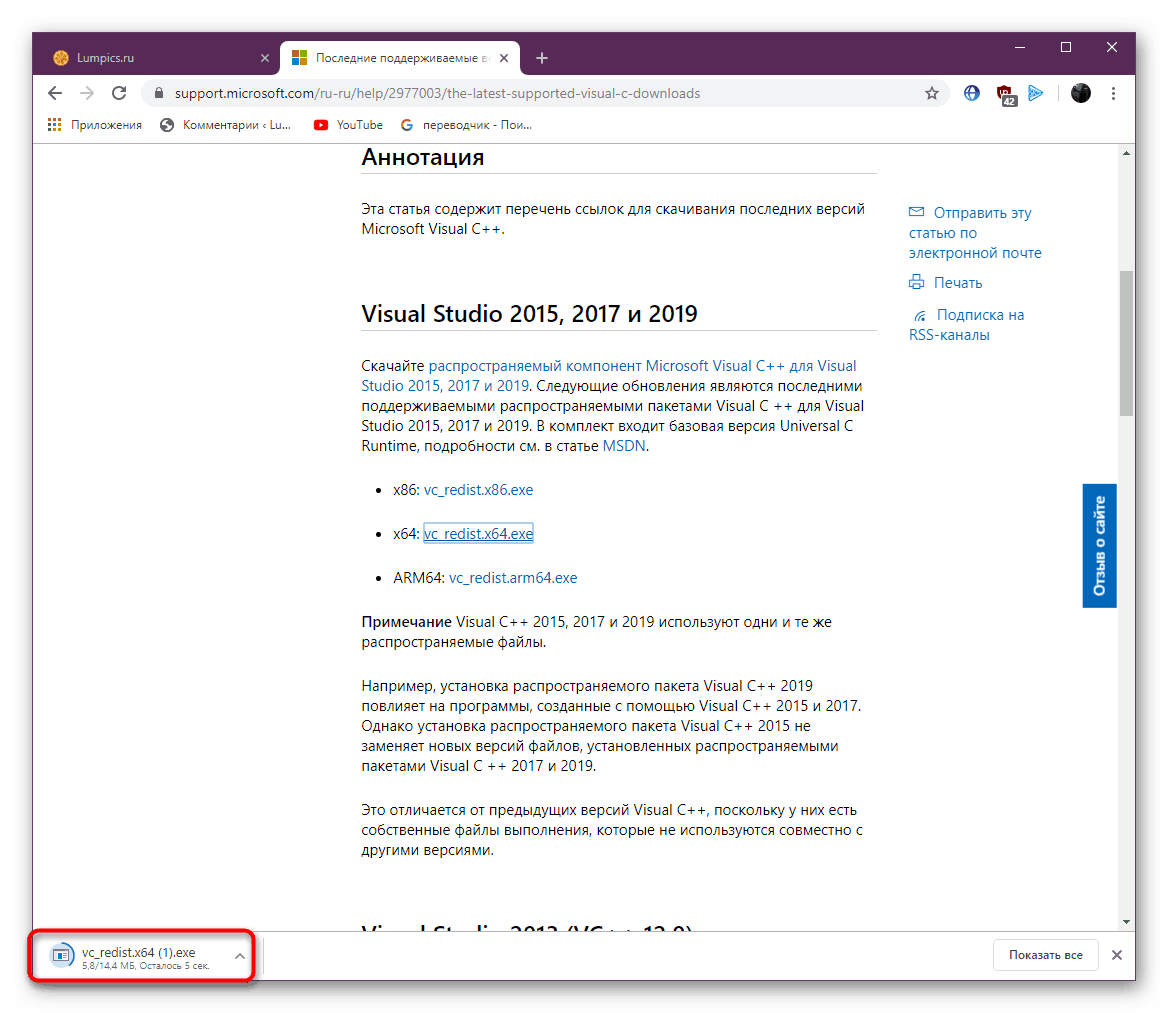
Task: Click the Печать print link
Action: 958,283
